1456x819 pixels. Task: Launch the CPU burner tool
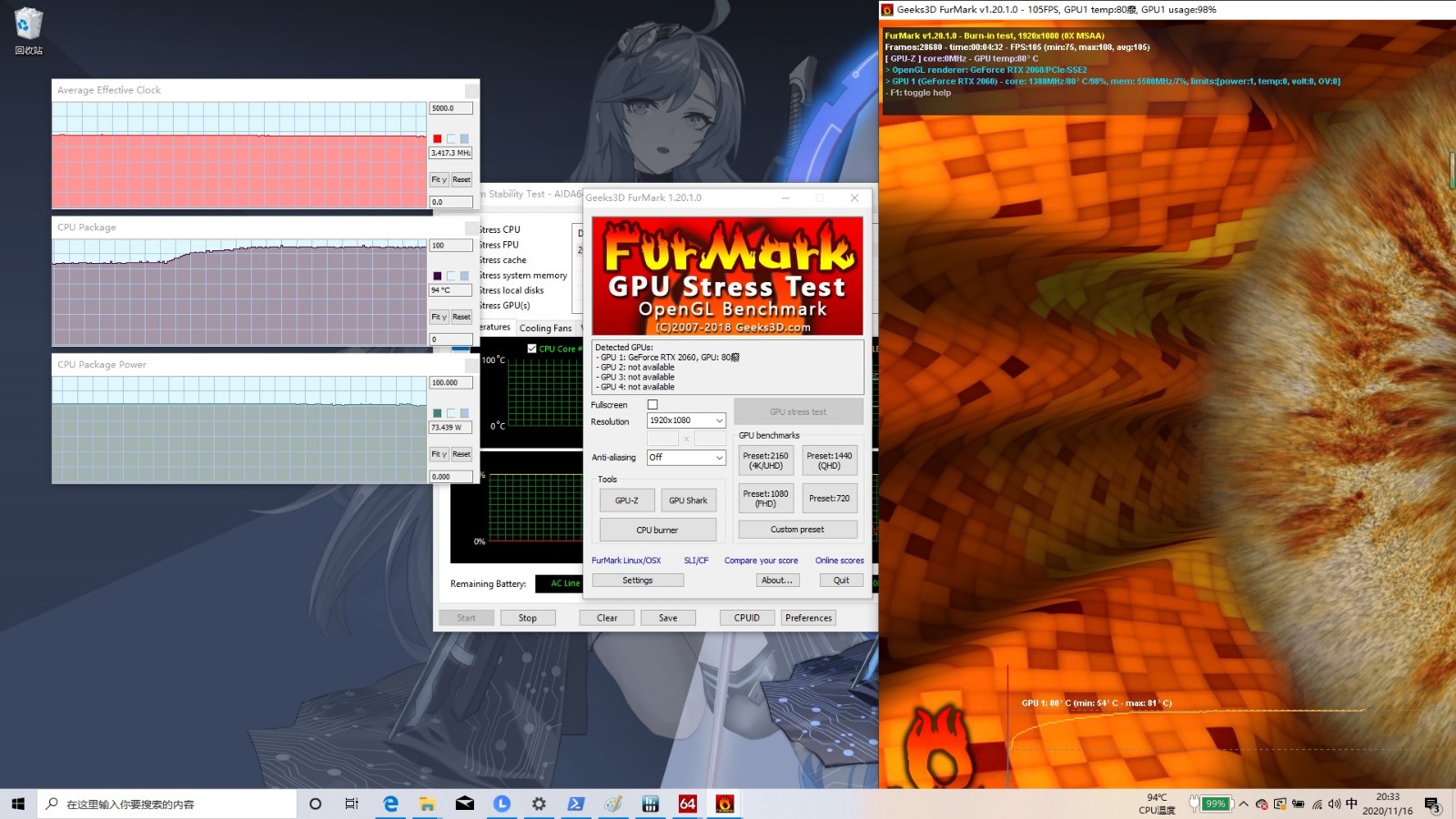point(657,530)
